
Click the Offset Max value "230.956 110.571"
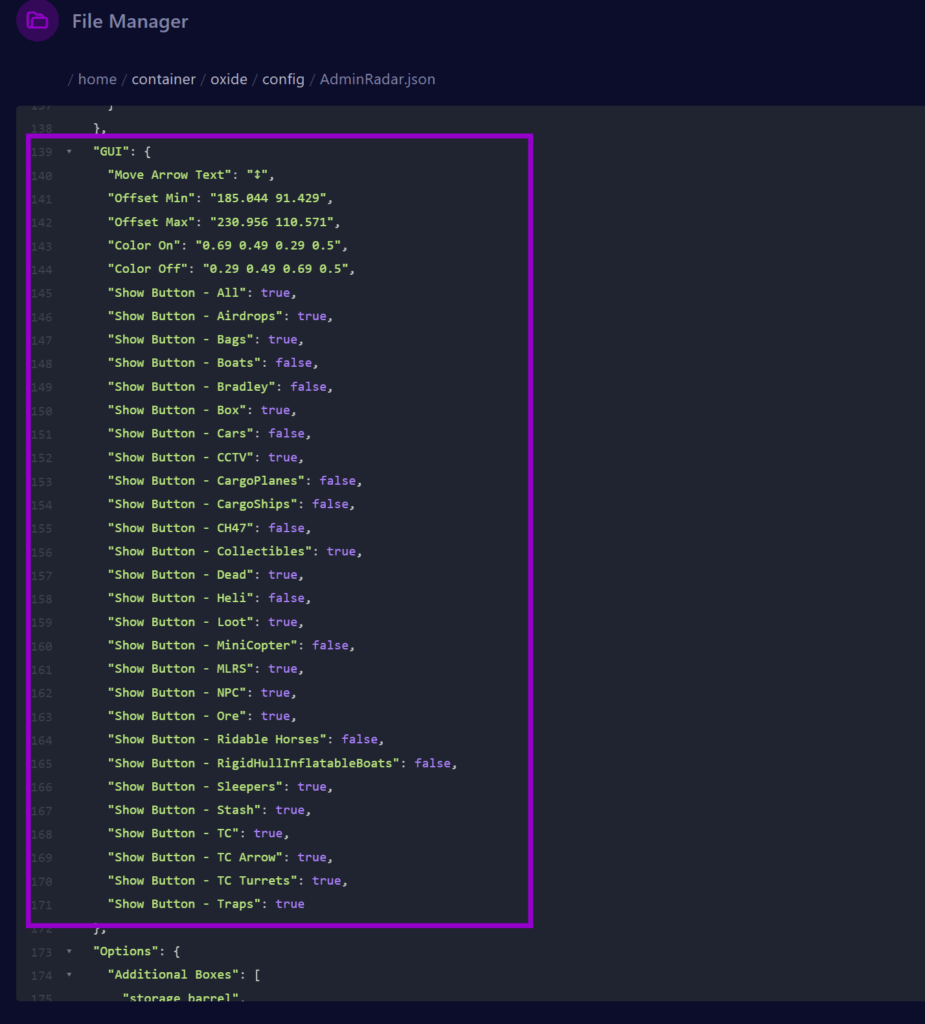click(272, 222)
